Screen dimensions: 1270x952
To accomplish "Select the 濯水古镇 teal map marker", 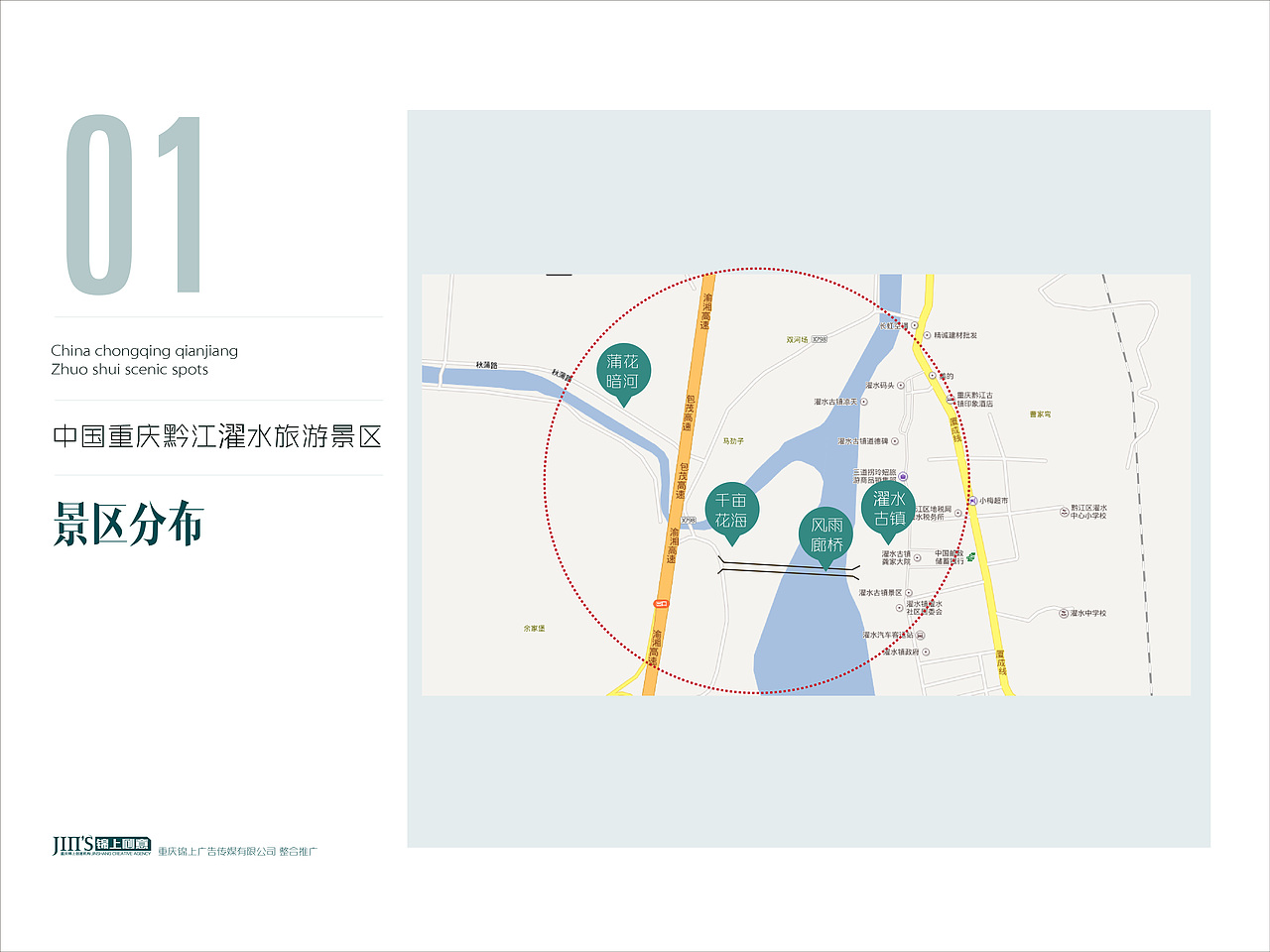I will [x=889, y=511].
